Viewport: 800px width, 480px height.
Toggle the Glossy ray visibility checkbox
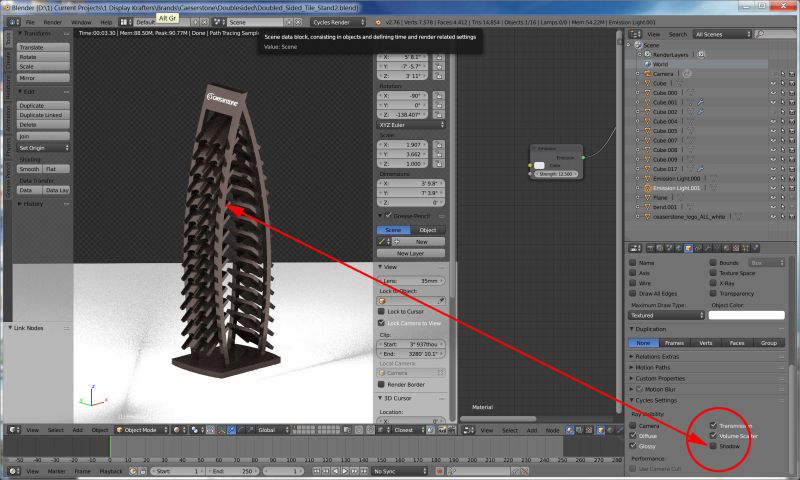633,446
